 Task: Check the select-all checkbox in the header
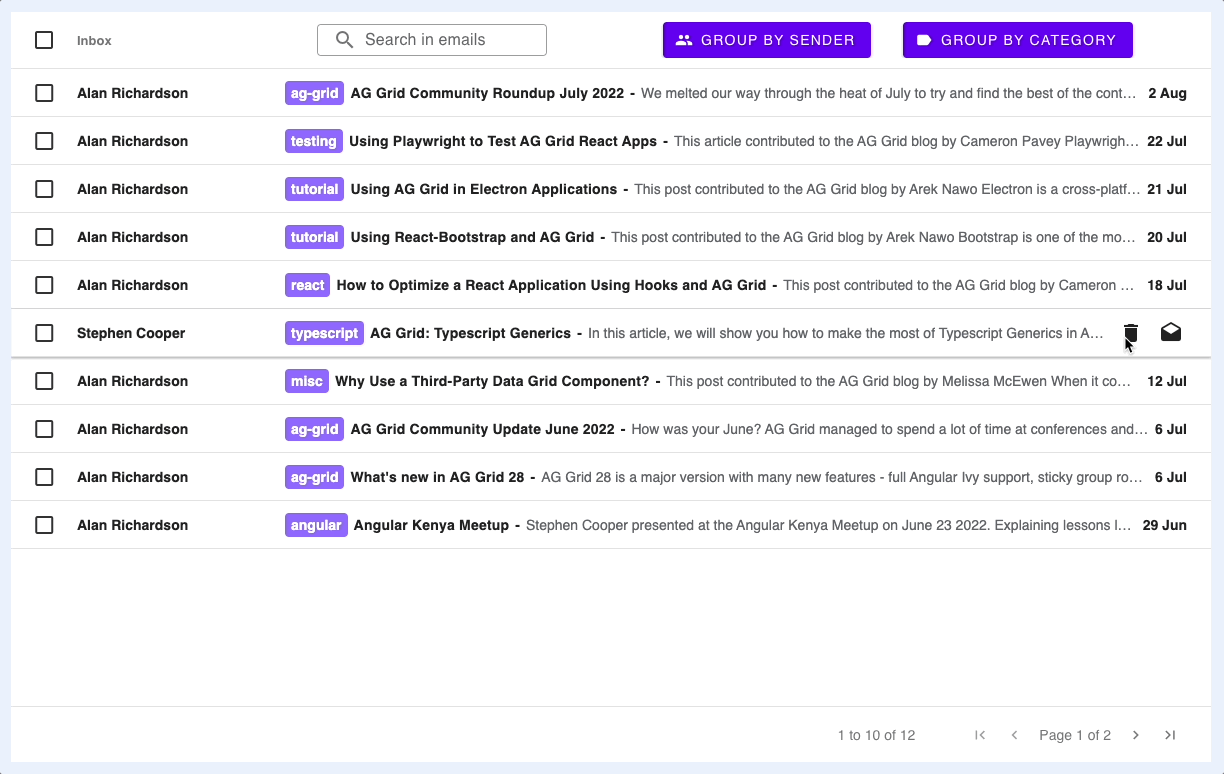44,40
